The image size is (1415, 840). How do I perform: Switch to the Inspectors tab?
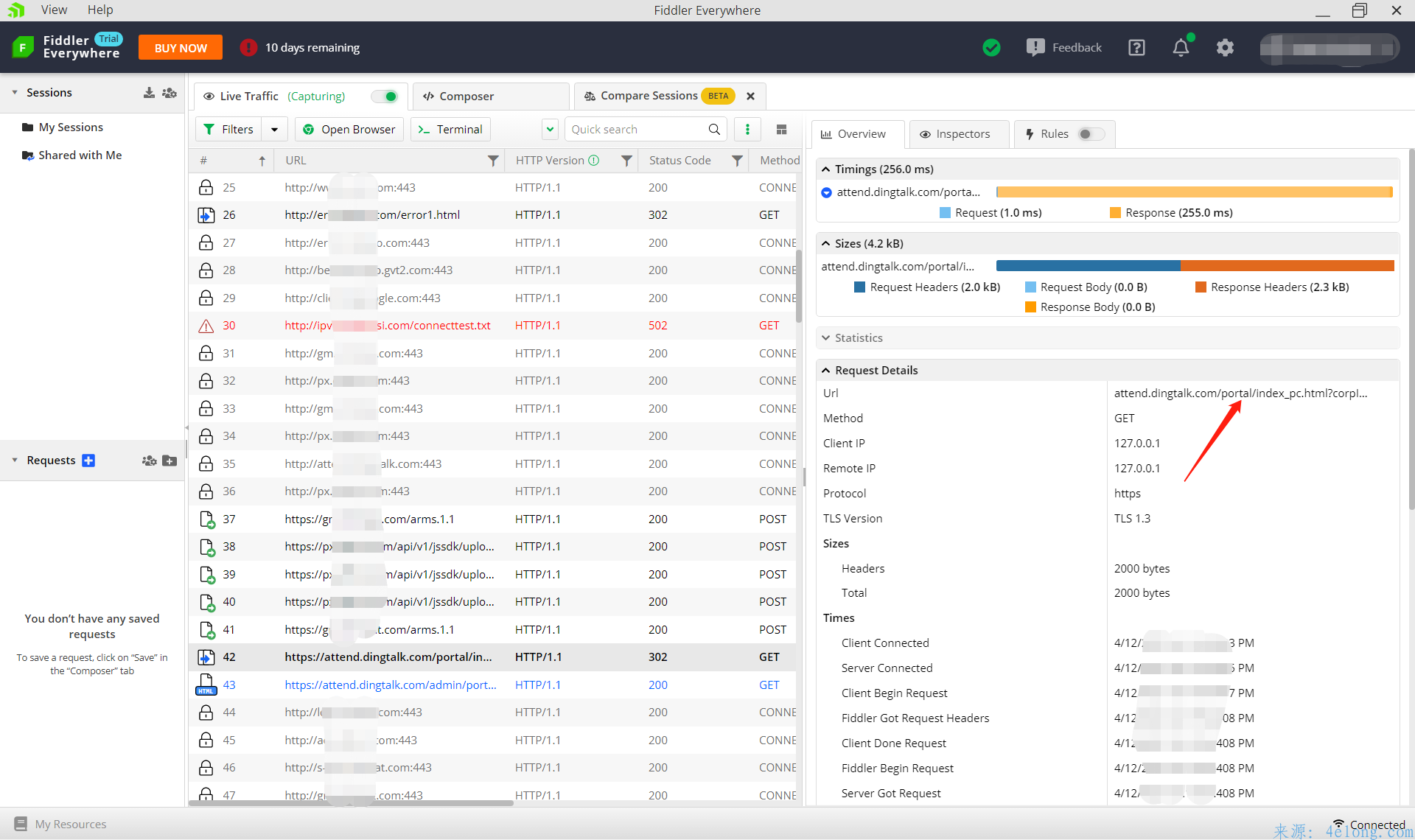point(958,134)
